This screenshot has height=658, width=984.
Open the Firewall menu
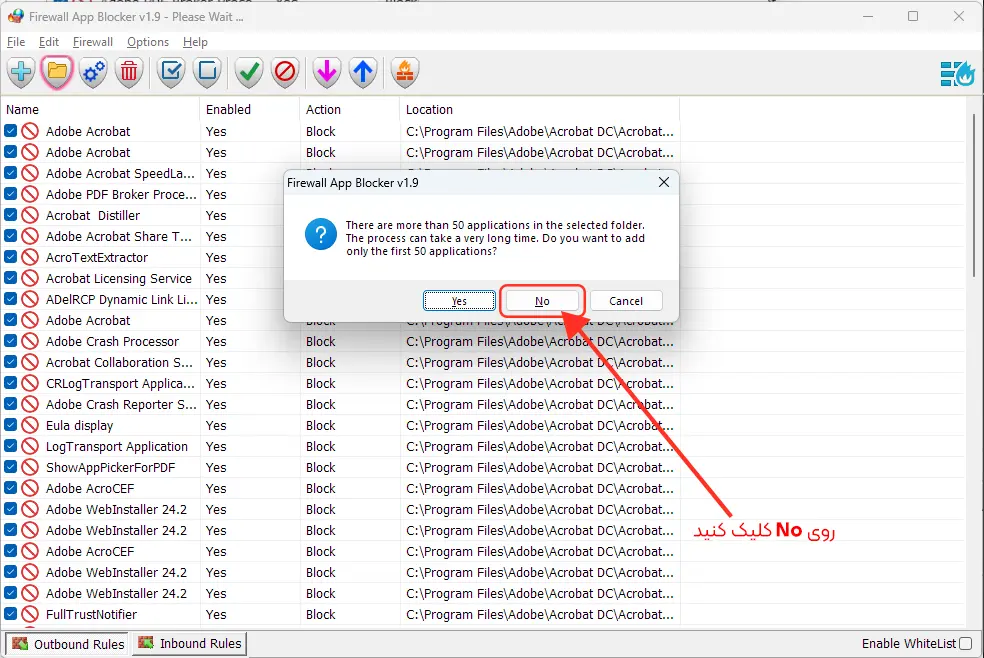coord(93,42)
